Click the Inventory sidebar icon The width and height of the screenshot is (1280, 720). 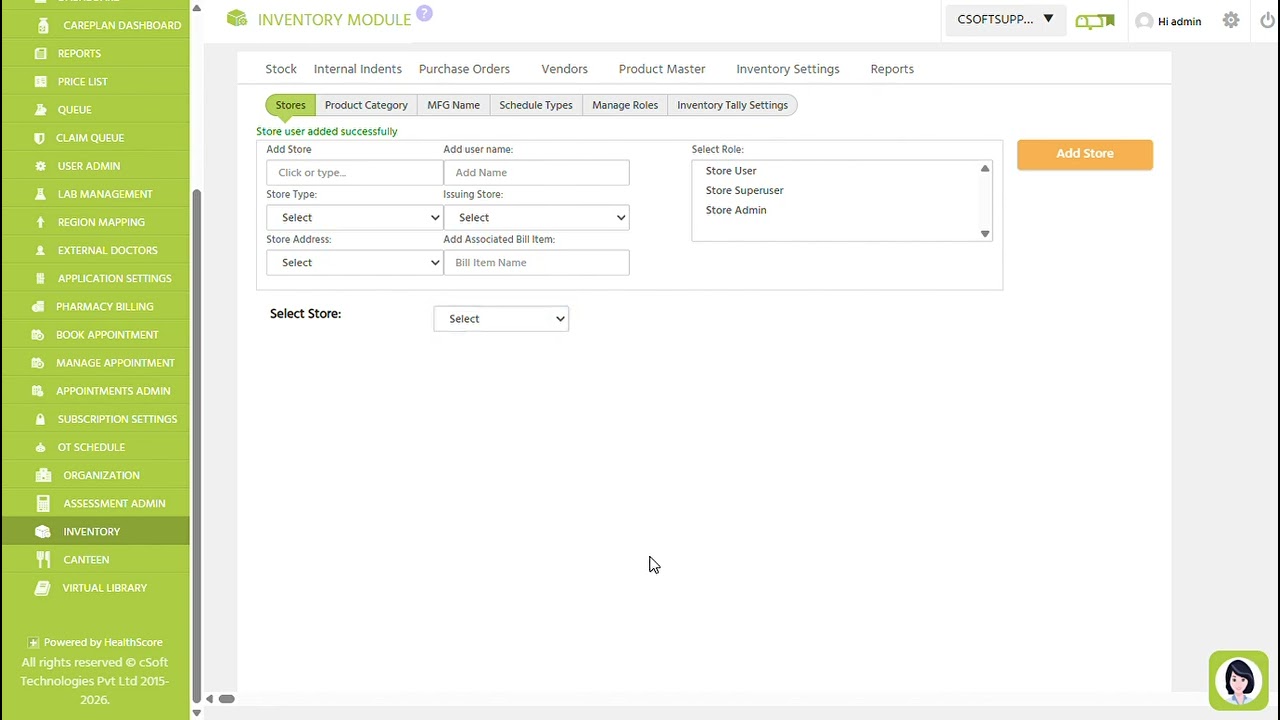point(42,531)
